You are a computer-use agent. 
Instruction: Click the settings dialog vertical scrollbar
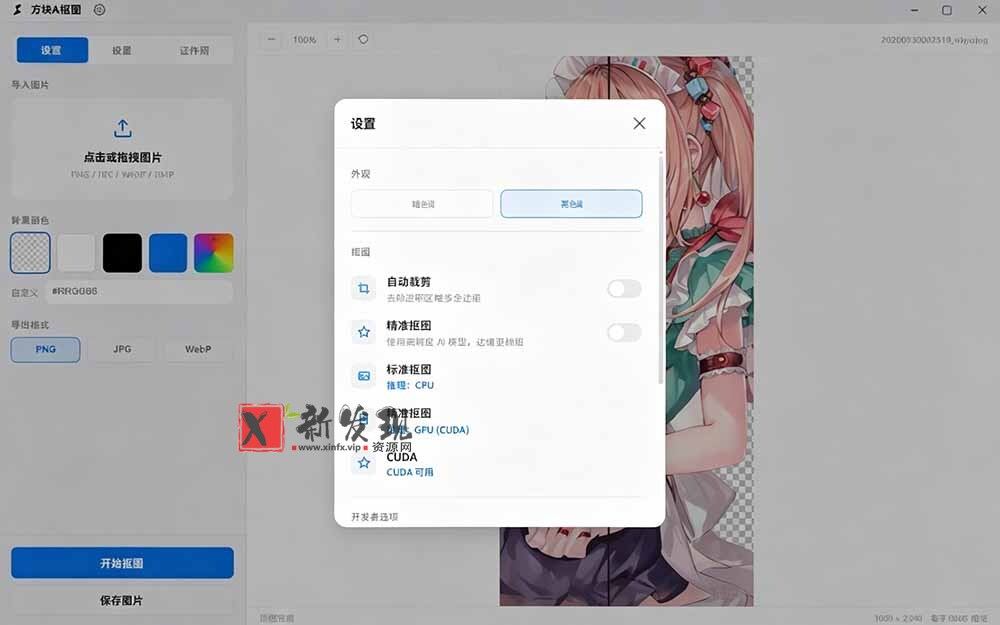pos(660,268)
